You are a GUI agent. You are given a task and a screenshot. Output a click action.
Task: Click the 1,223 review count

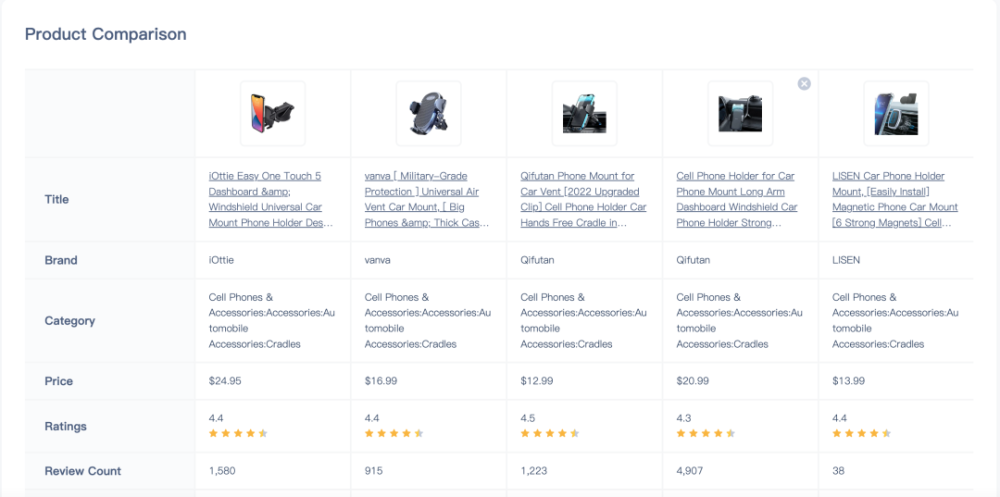click(534, 471)
